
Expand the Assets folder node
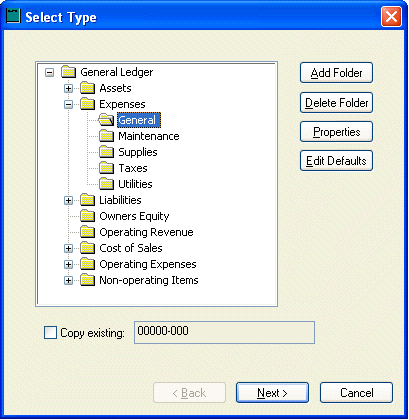[x=68, y=88]
